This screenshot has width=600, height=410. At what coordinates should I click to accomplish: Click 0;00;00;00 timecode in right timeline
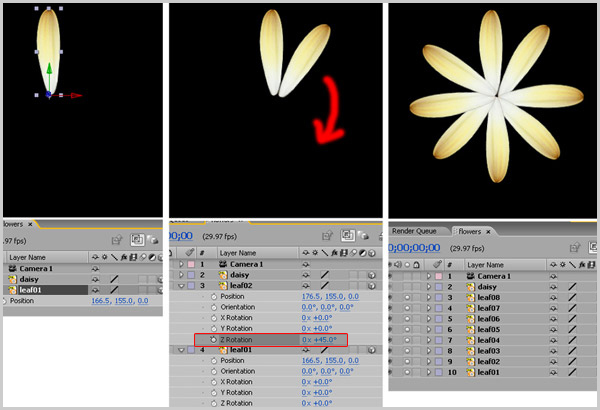click(x=414, y=248)
